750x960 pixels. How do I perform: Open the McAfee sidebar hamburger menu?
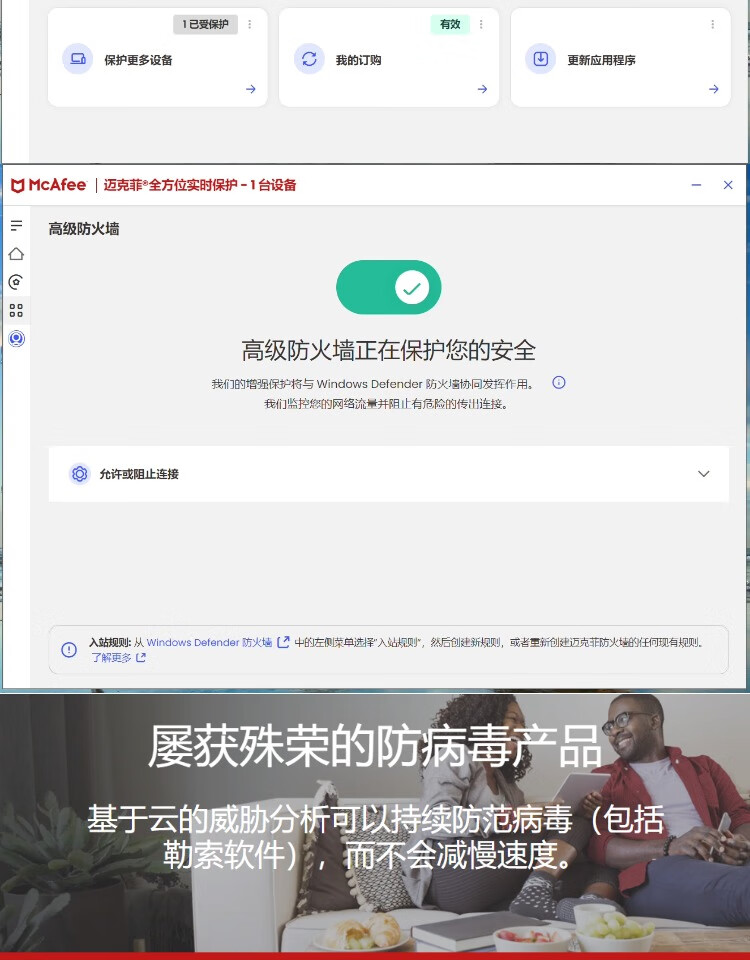point(17,225)
